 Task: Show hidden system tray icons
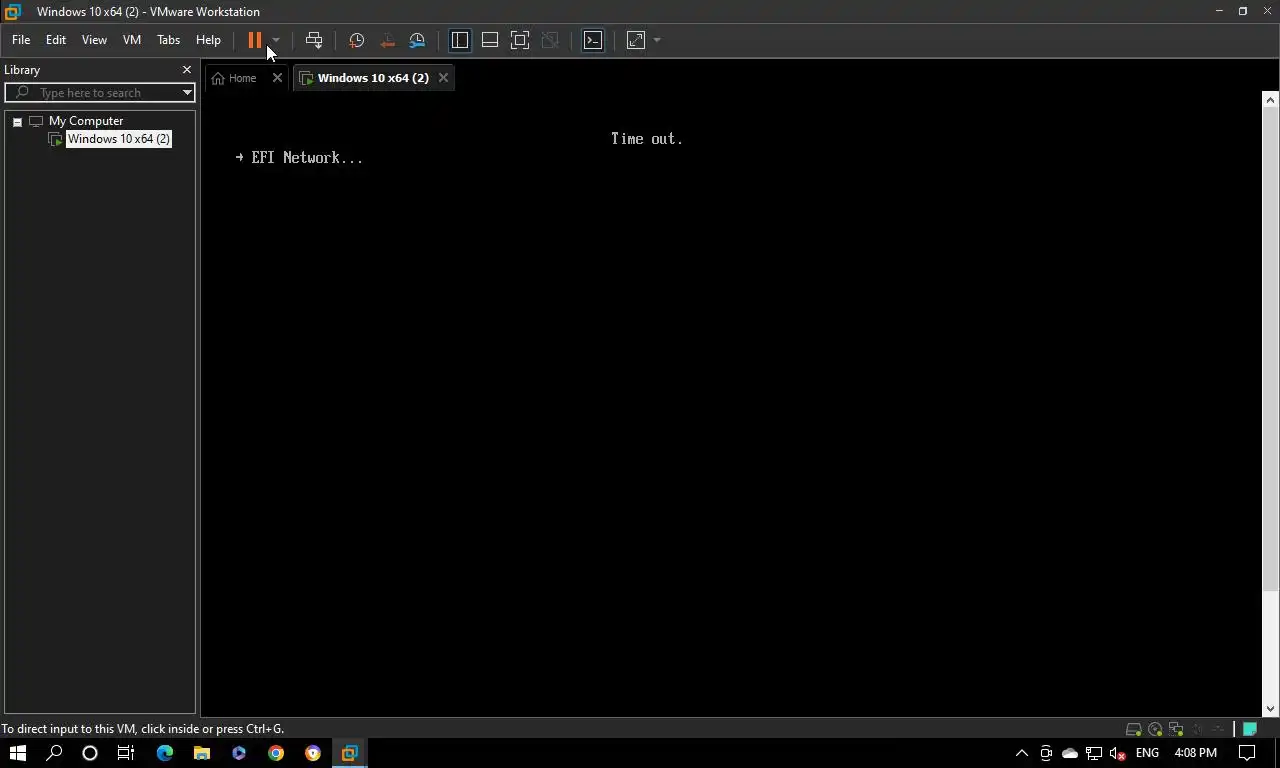(1021, 753)
